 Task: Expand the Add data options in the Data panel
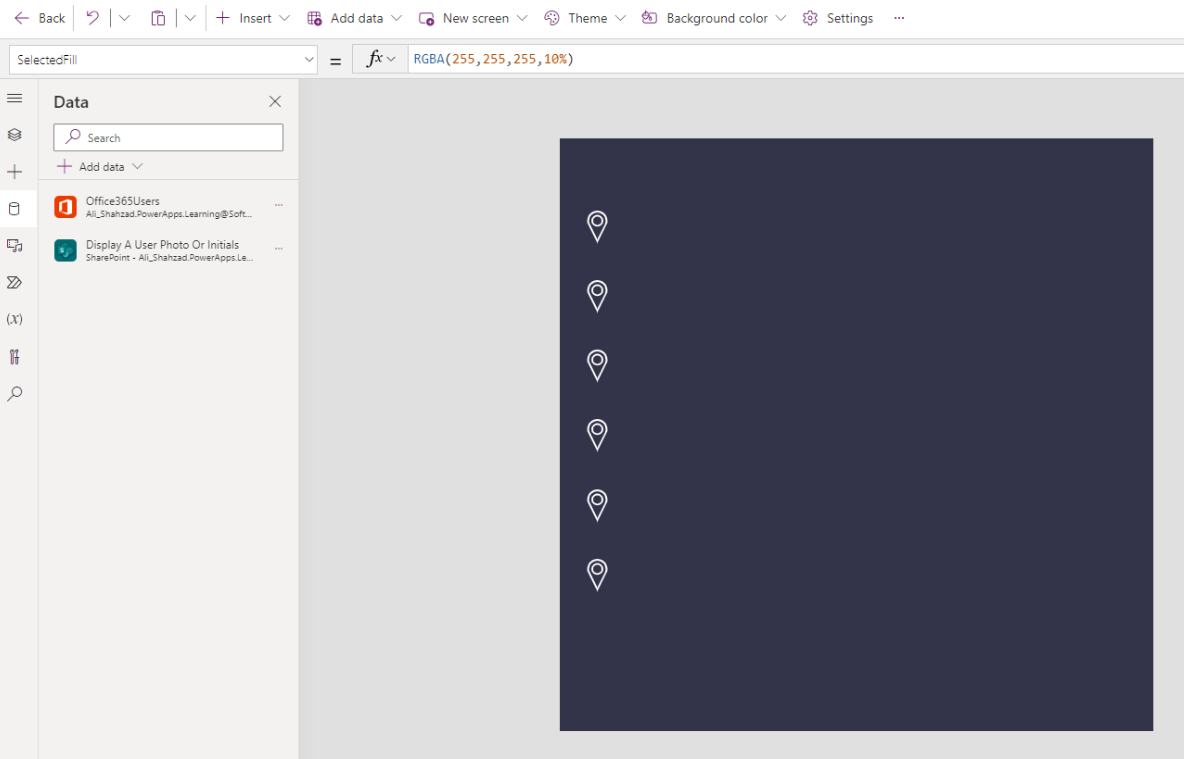97,166
